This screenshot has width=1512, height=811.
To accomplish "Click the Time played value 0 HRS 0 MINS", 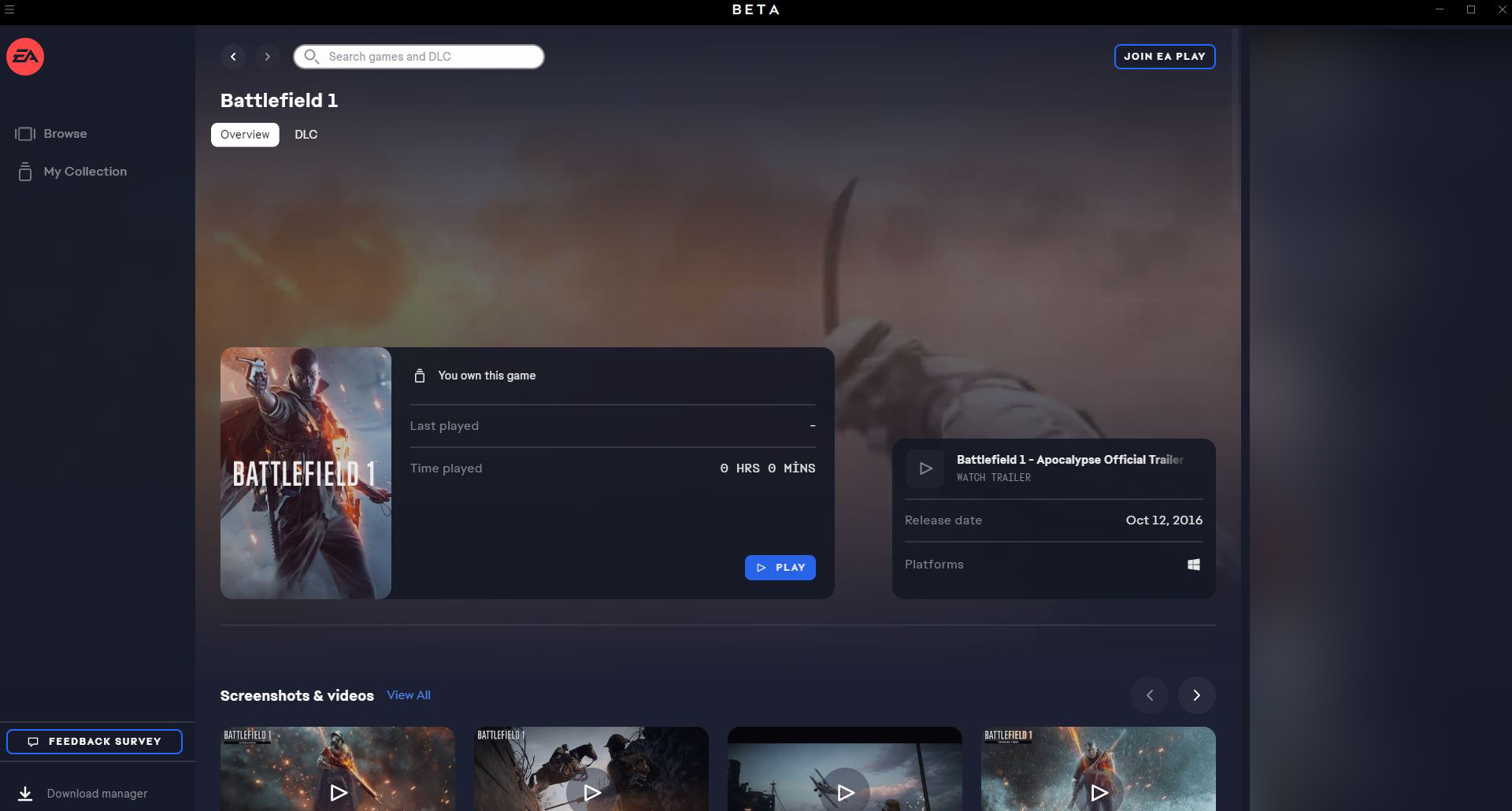I will coord(768,468).
